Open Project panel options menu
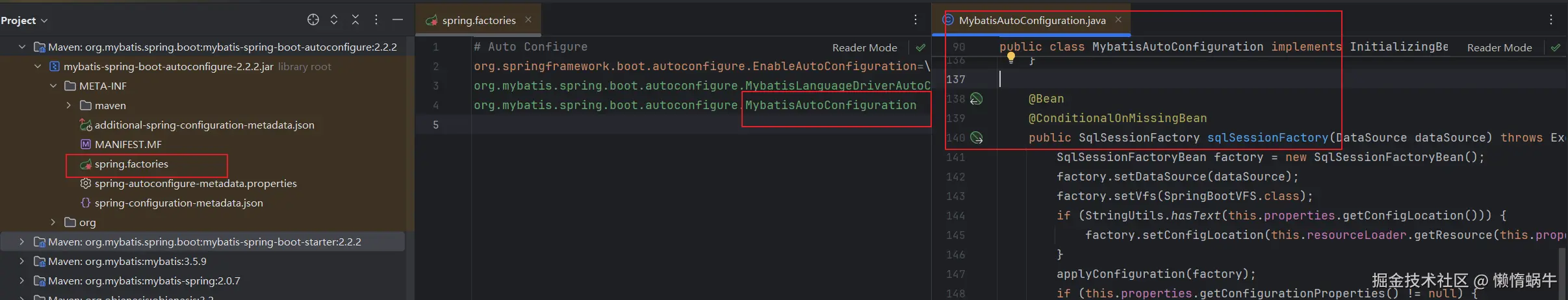1568x300 pixels. (x=376, y=20)
